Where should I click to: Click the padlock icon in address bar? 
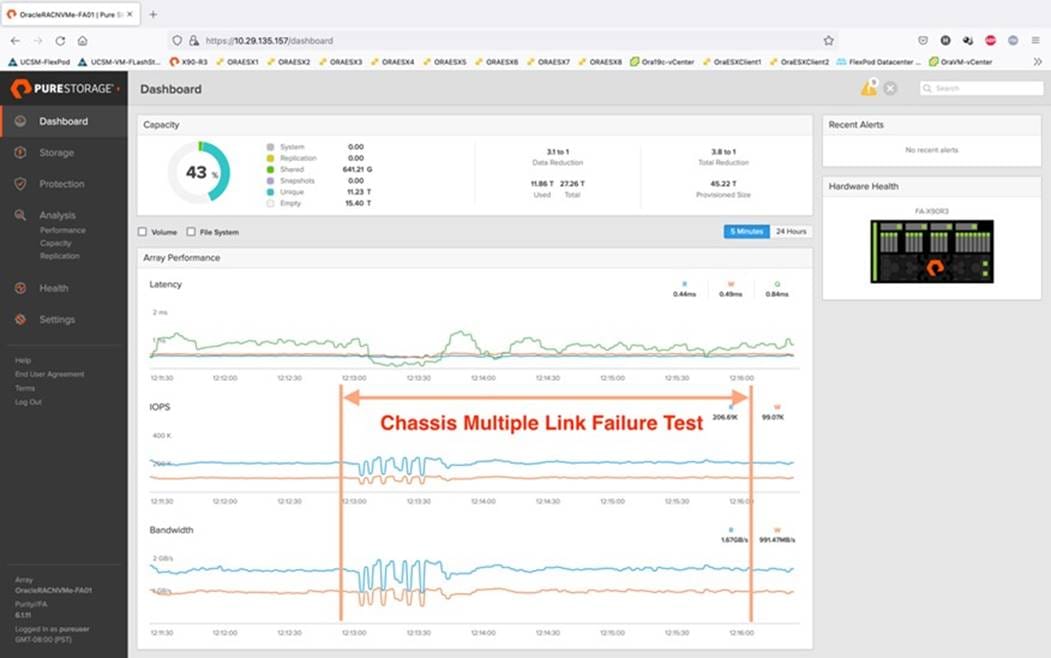pyautogui.click(x=194, y=41)
